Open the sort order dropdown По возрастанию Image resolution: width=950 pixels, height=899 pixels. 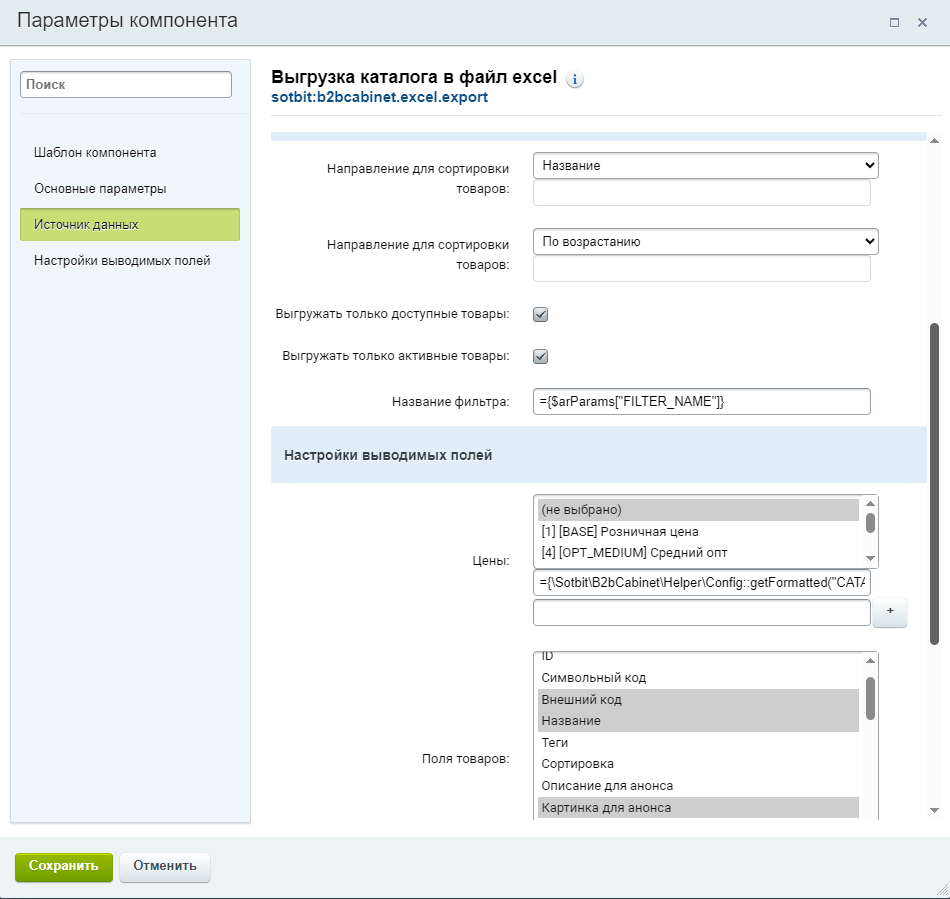tap(706, 242)
